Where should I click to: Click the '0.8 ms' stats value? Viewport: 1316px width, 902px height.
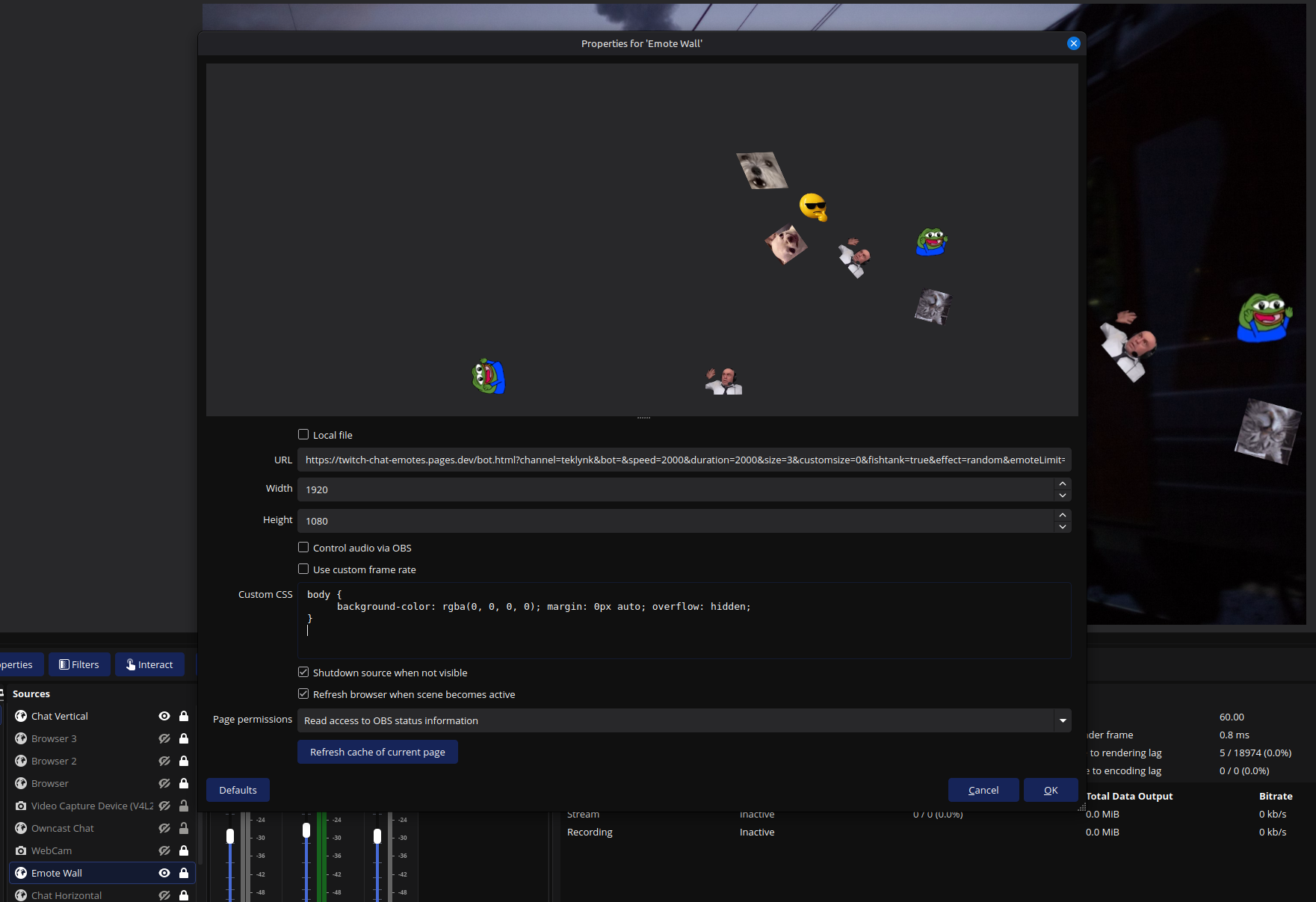click(x=1235, y=735)
